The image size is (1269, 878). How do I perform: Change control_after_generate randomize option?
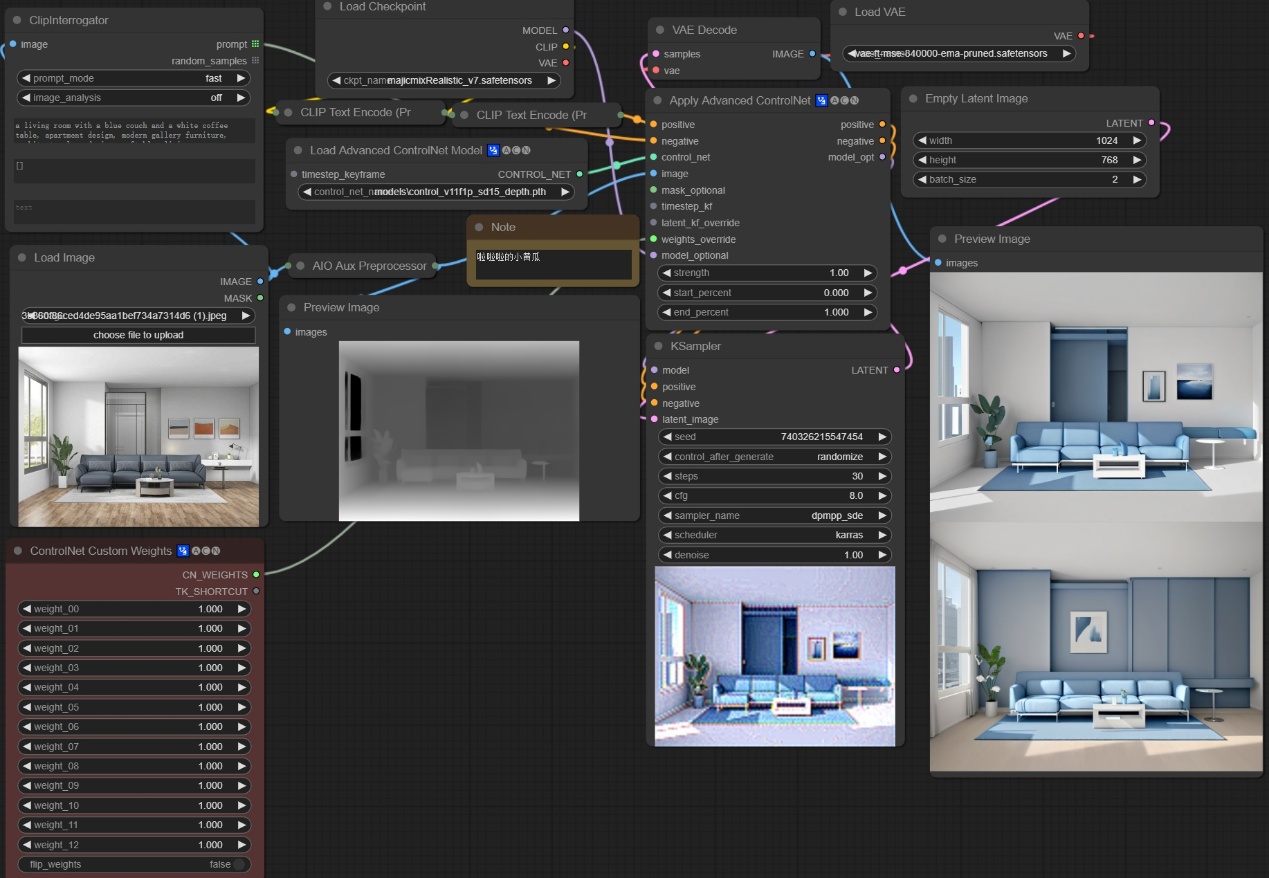tap(774, 456)
